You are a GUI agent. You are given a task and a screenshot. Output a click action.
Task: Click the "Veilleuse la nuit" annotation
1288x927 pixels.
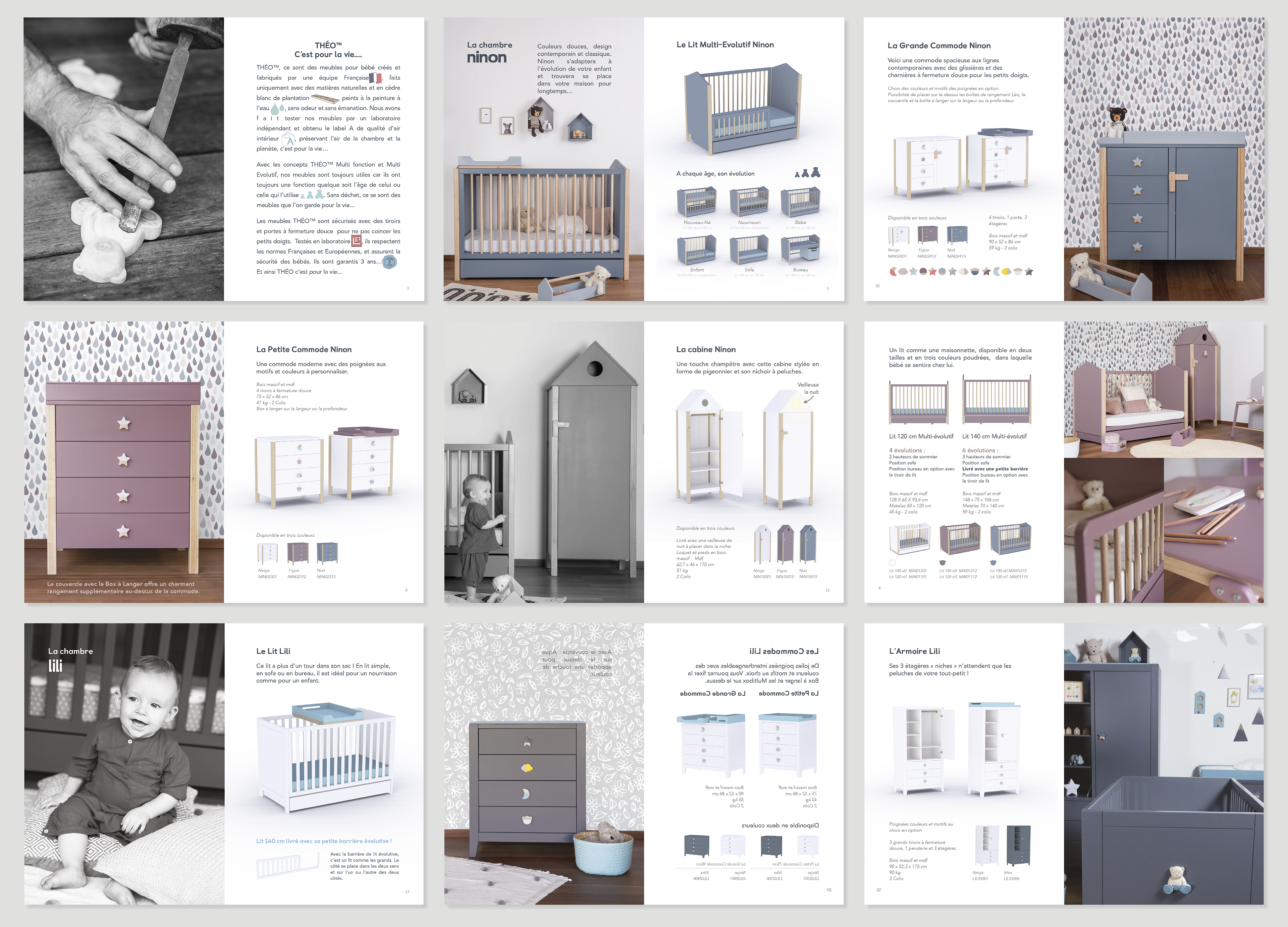pos(808,388)
